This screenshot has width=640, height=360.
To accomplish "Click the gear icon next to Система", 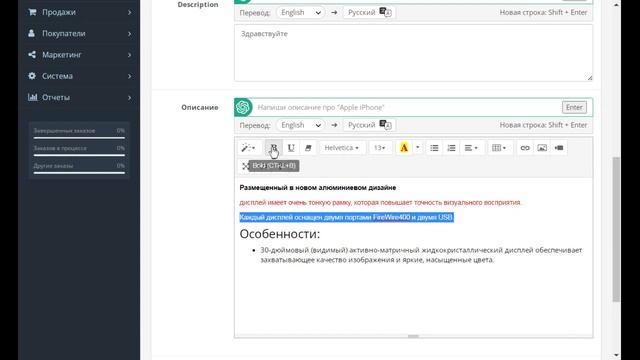I will [x=32, y=76].
